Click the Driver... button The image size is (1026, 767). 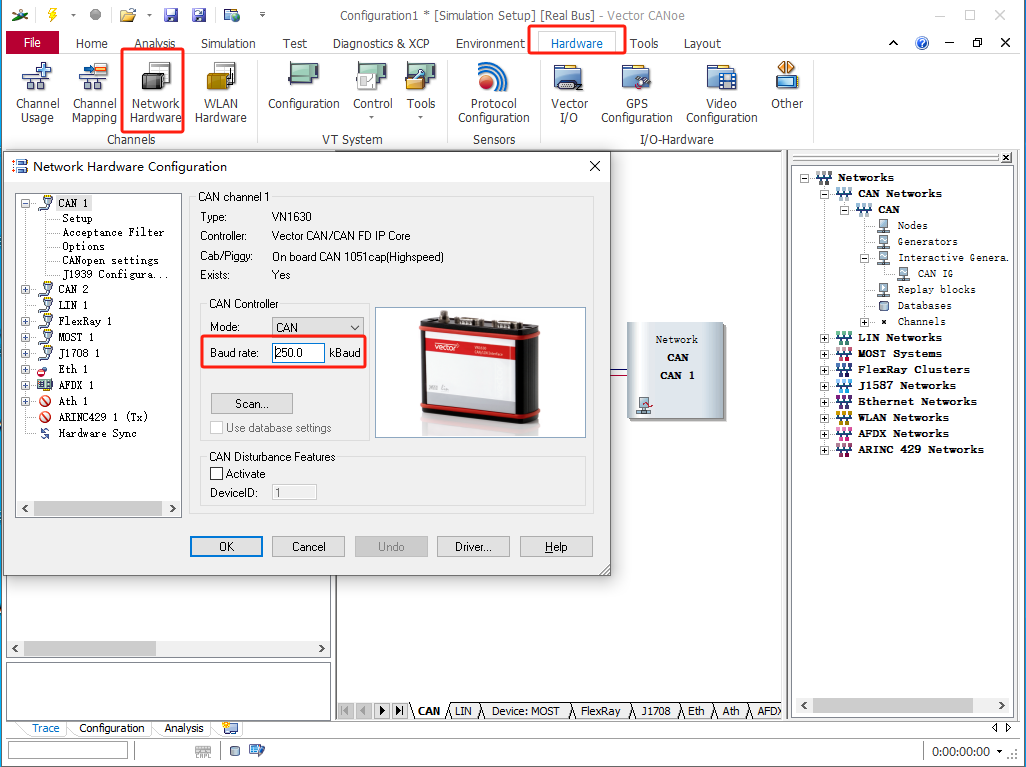pyautogui.click(x=473, y=546)
